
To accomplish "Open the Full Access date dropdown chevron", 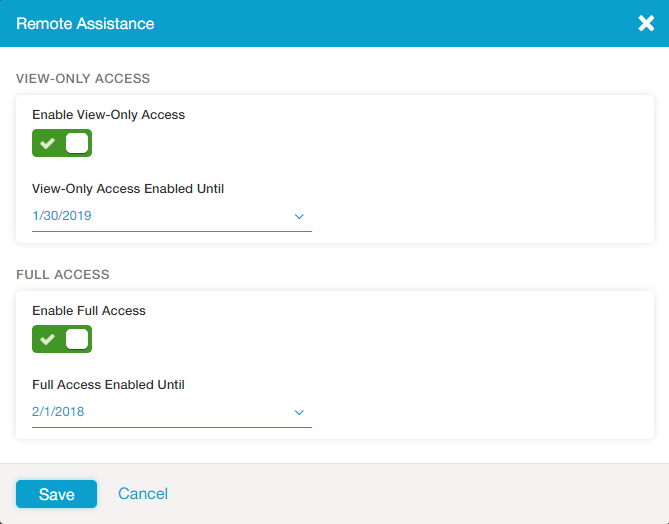I will (x=298, y=412).
